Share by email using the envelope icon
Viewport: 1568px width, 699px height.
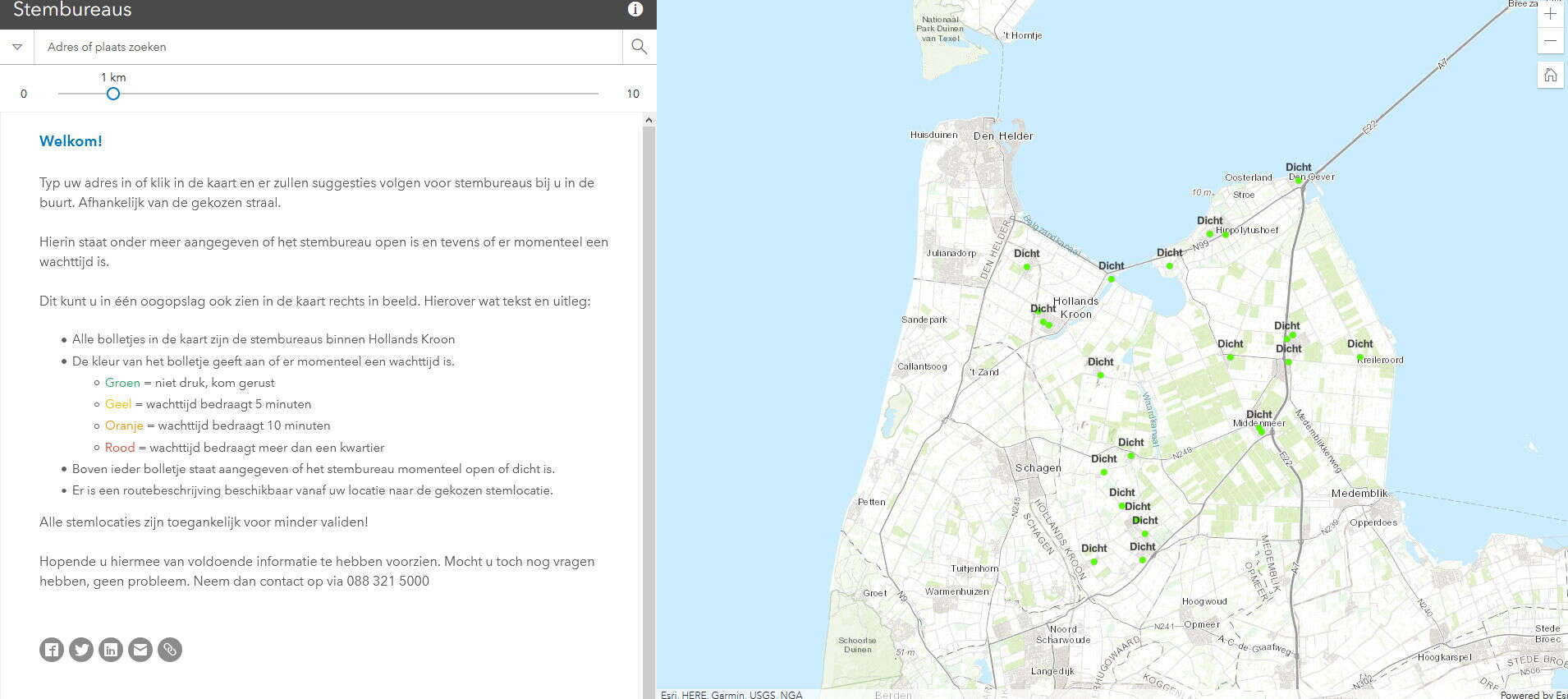click(140, 650)
